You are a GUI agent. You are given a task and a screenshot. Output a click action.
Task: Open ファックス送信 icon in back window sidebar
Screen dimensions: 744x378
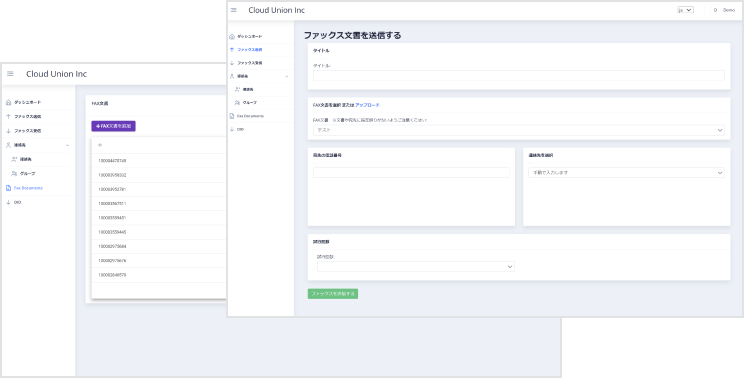click(9, 117)
